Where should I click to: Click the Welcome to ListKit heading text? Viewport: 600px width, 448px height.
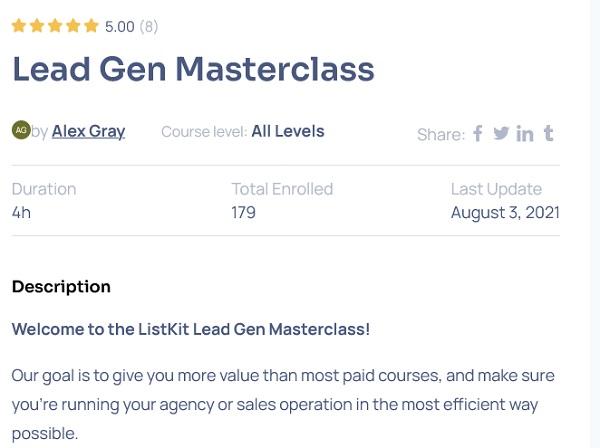click(191, 328)
